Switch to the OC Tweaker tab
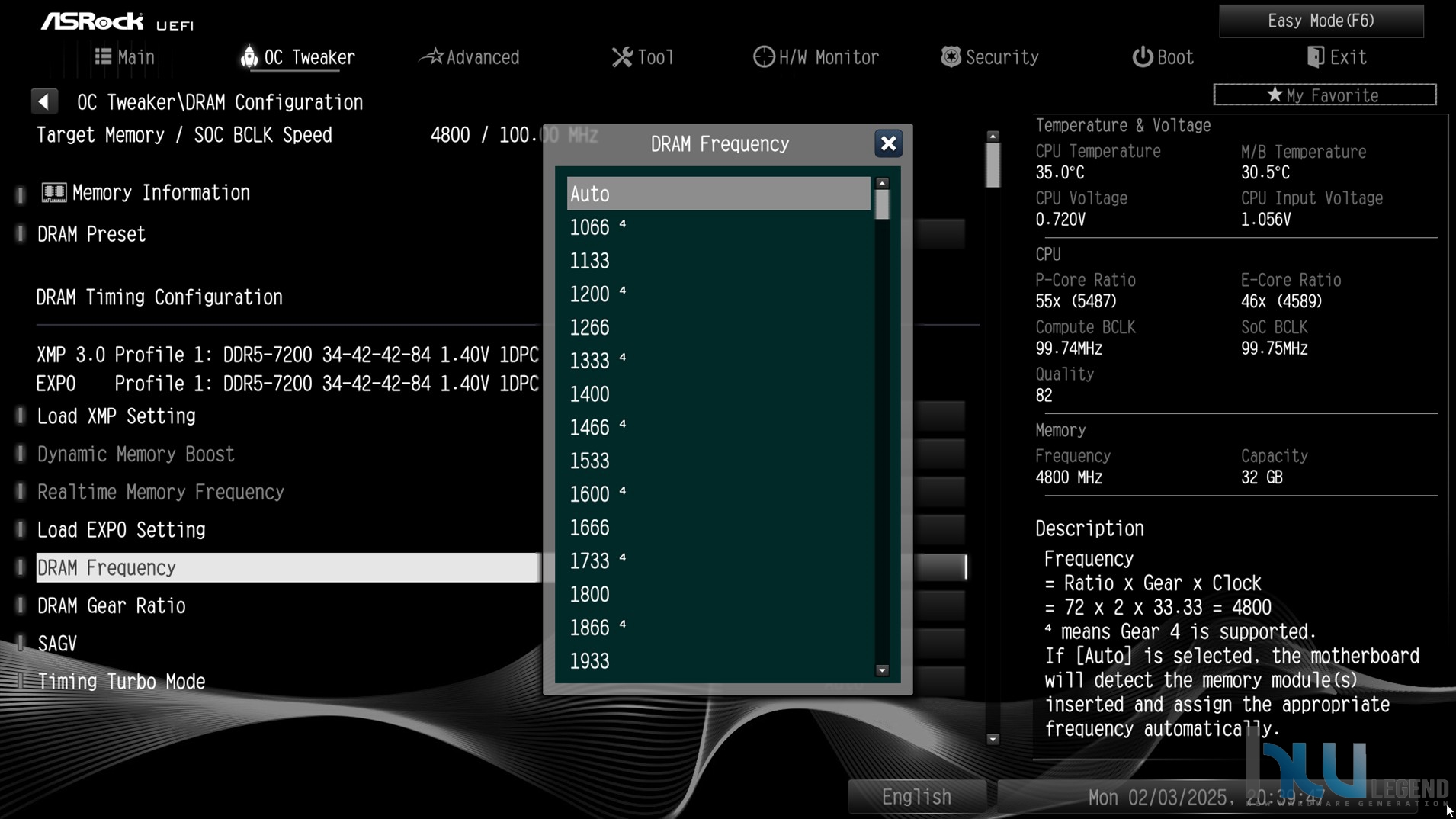The image size is (1456, 819). point(298,57)
